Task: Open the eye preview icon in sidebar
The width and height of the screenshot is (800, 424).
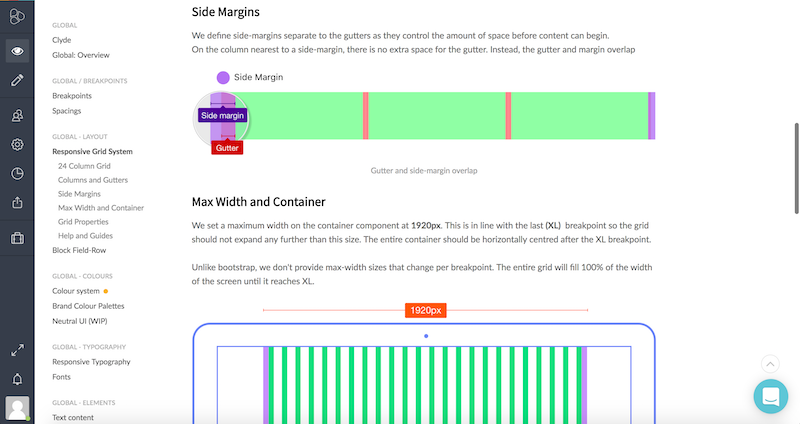Action: [x=17, y=51]
